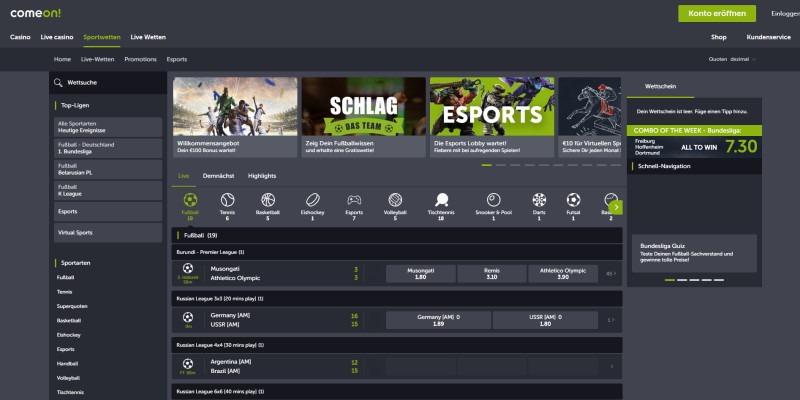Open Willkommensangebot banner
This screenshot has width=800, height=400.
(235, 117)
